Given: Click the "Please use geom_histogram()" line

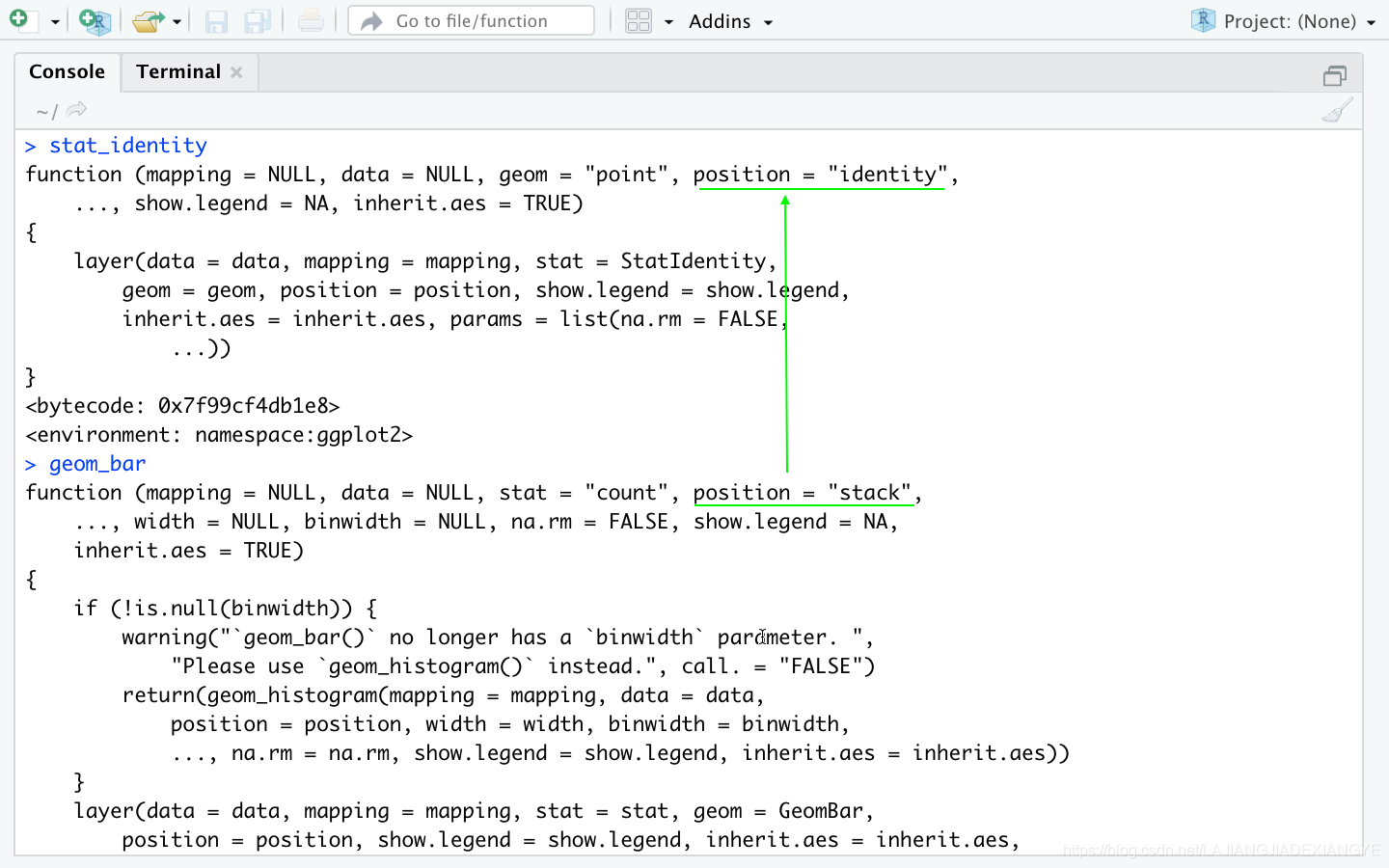Looking at the screenshot, I should 523,666.
